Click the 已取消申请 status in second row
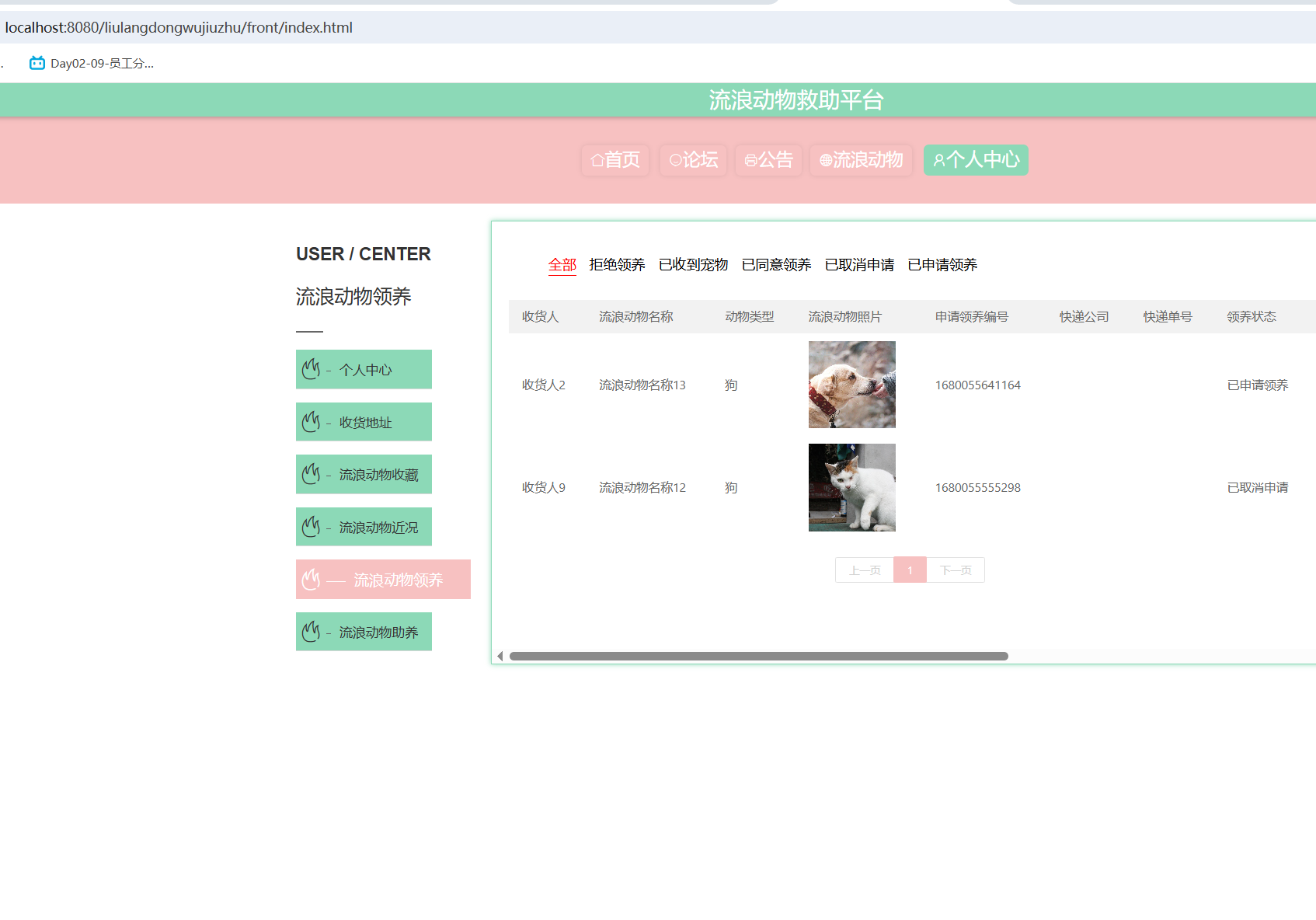Screen dimensions: 1316x920 click(1258, 488)
